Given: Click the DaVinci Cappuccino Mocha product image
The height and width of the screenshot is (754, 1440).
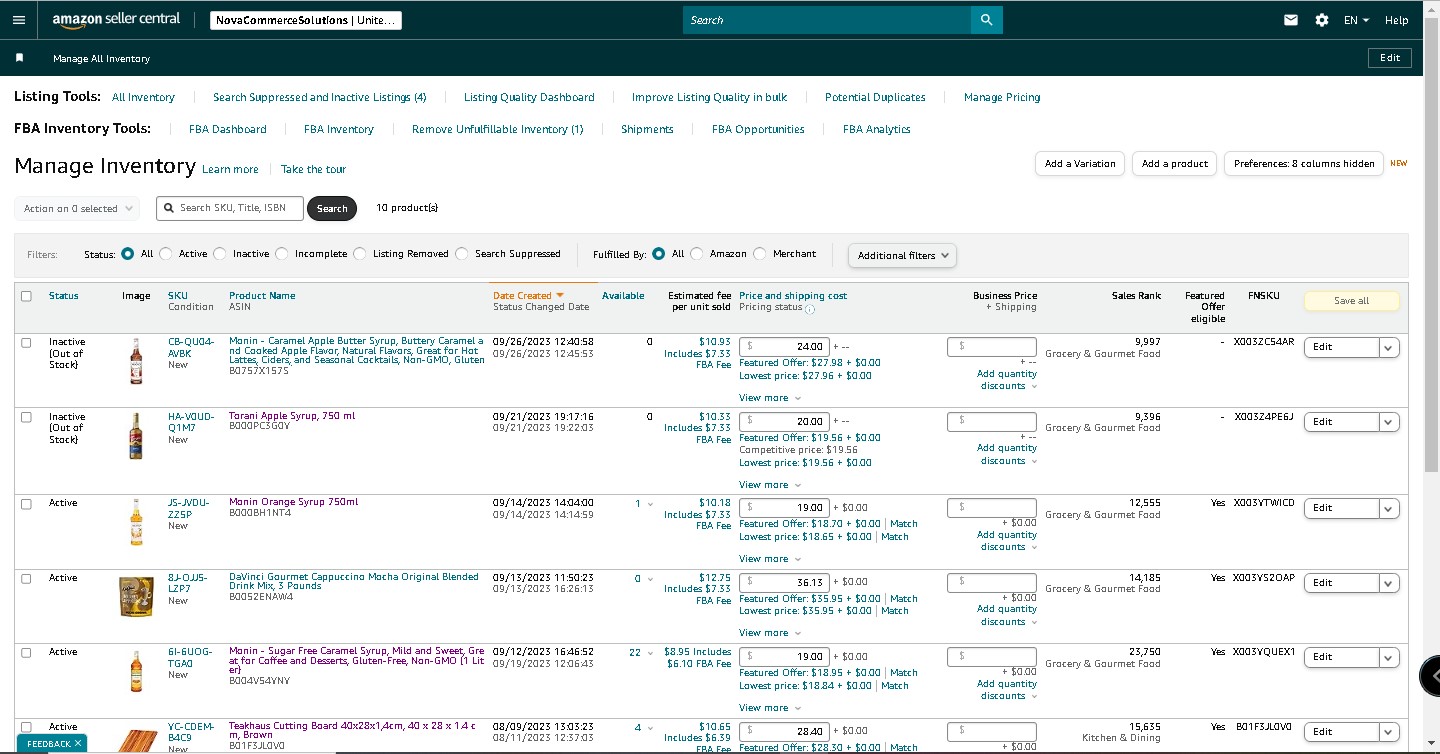Looking at the screenshot, I should click(x=136, y=596).
